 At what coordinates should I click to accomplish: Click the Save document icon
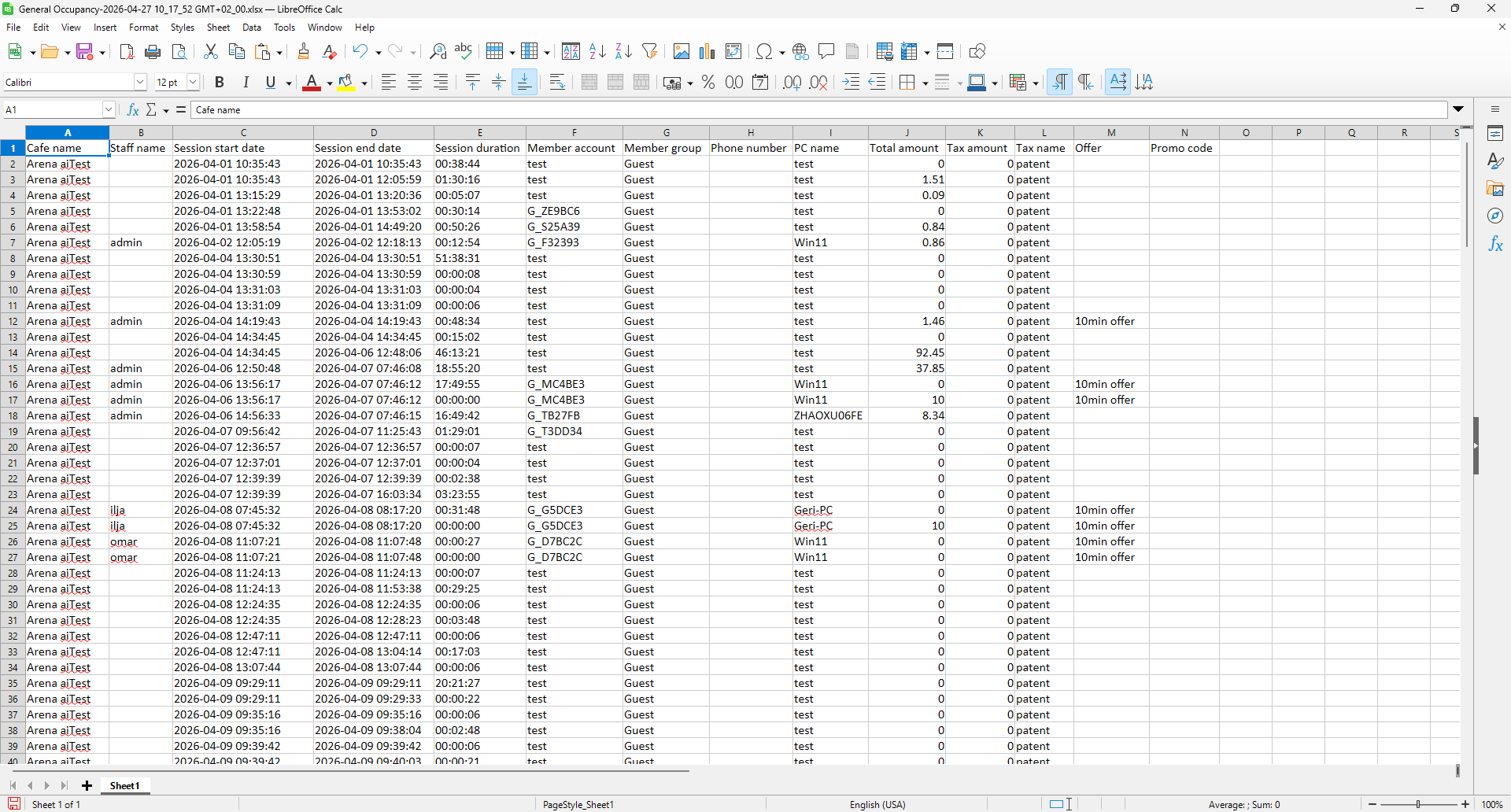tap(85, 52)
